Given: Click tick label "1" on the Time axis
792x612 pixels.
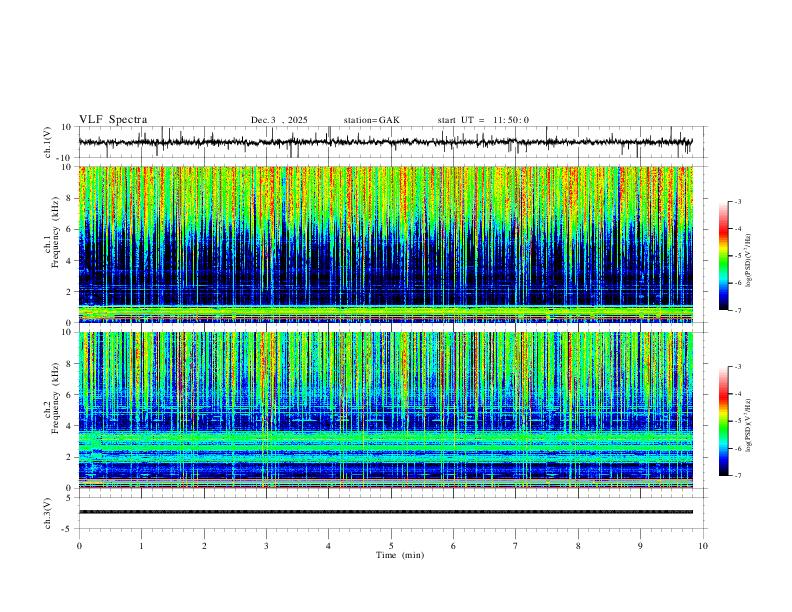Looking at the screenshot, I should (x=141, y=546).
